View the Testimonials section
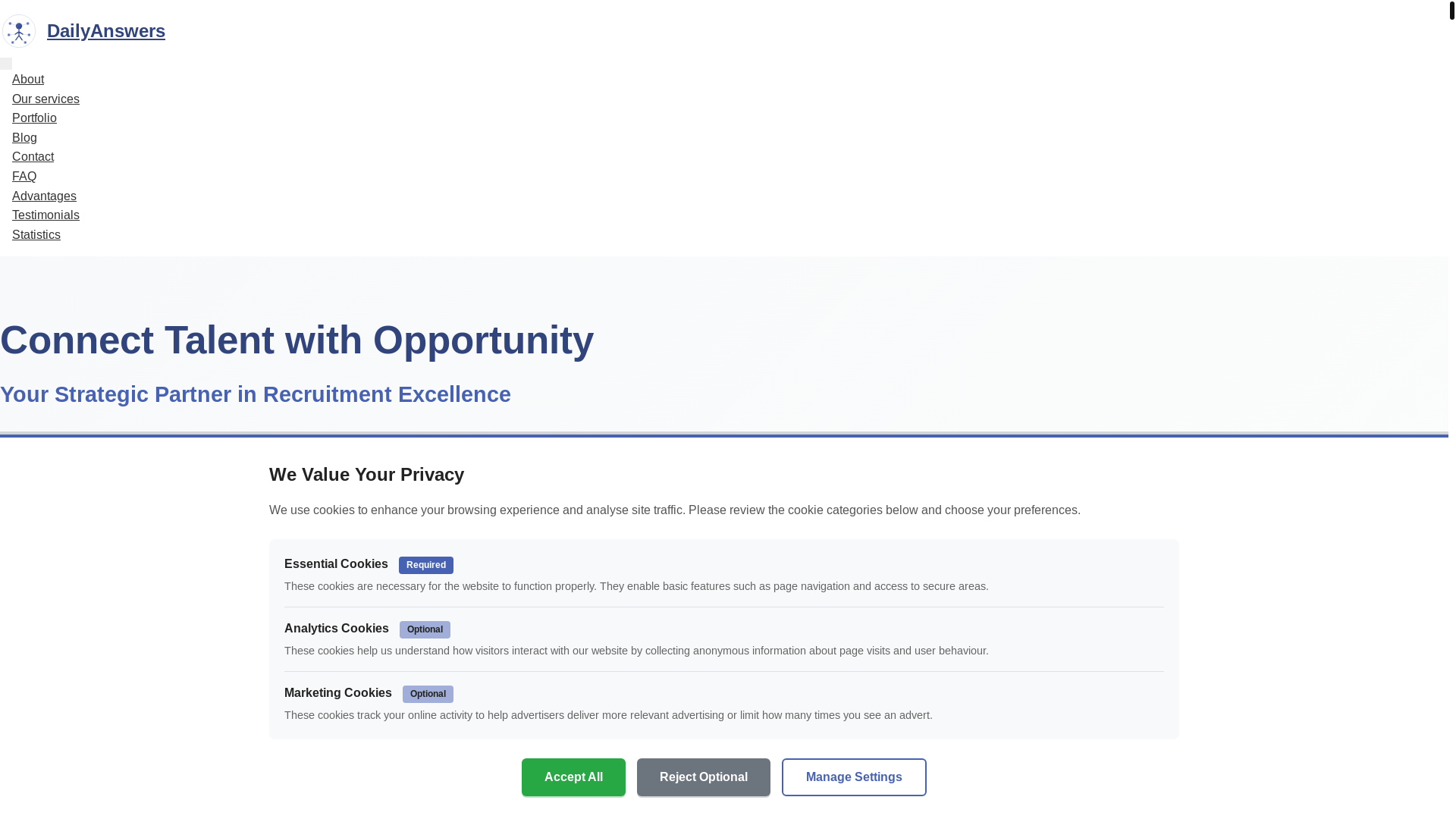The width and height of the screenshot is (1456, 819). [x=45, y=215]
